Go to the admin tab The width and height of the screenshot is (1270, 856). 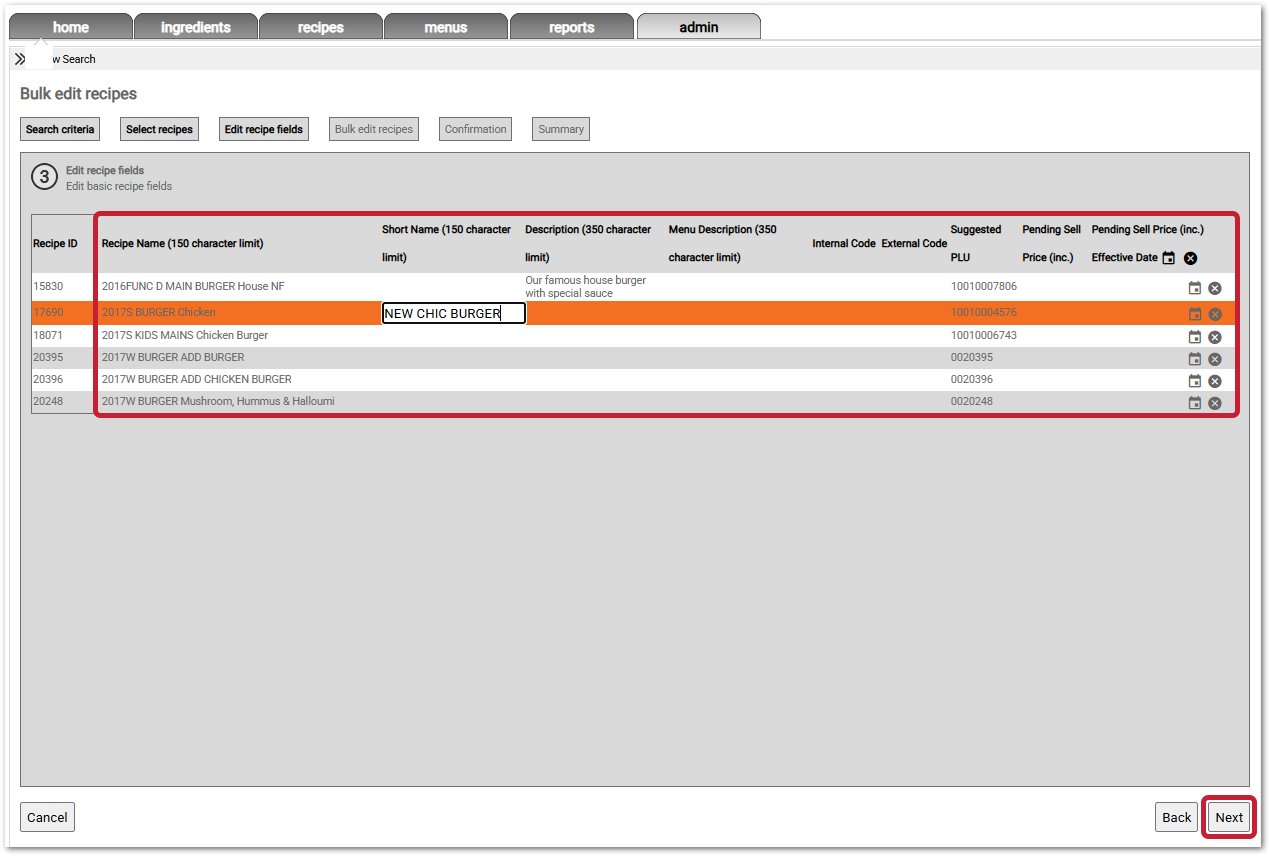698,27
